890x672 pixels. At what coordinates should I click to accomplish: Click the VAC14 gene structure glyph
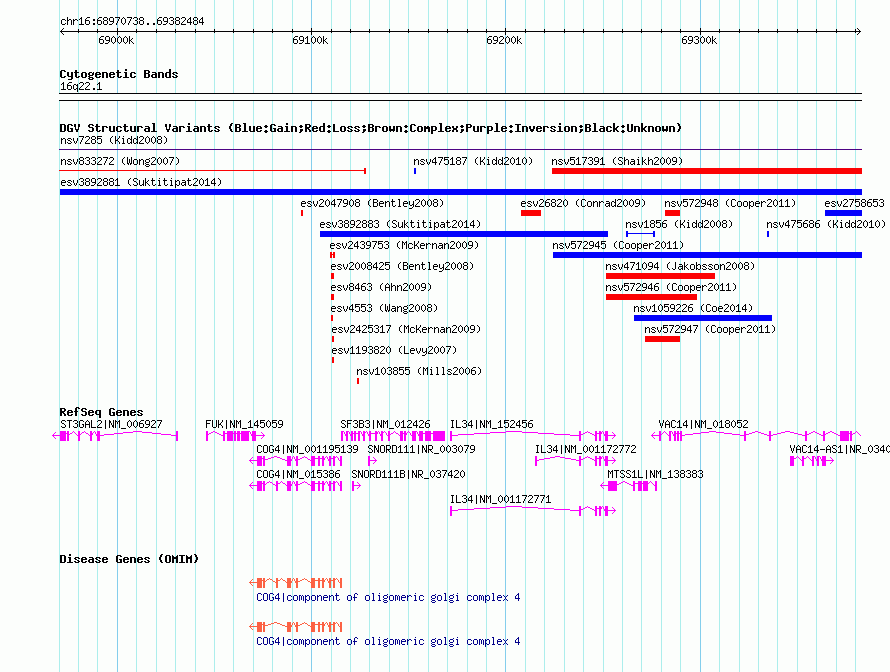pyautogui.click(x=756, y=436)
